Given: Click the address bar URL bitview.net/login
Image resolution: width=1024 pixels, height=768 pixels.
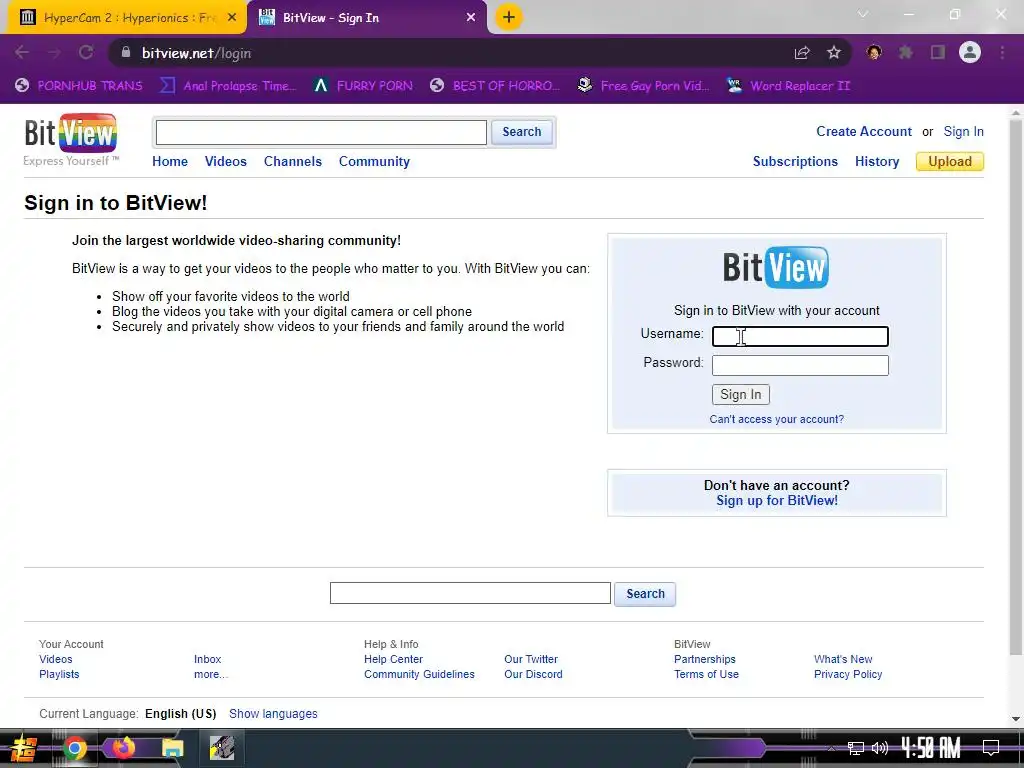Looking at the screenshot, I should tap(197, 54).
